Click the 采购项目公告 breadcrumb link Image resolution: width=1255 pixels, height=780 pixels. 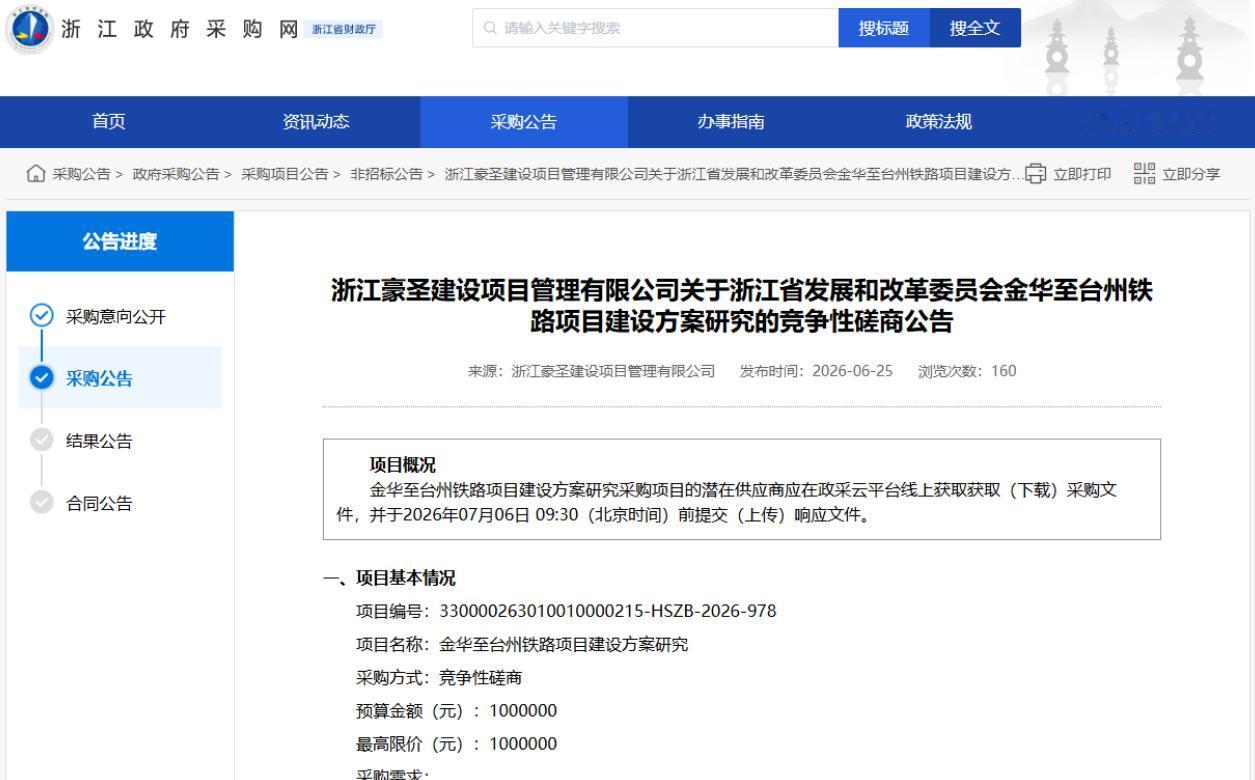pyautogui.click(x=286, y=174)
